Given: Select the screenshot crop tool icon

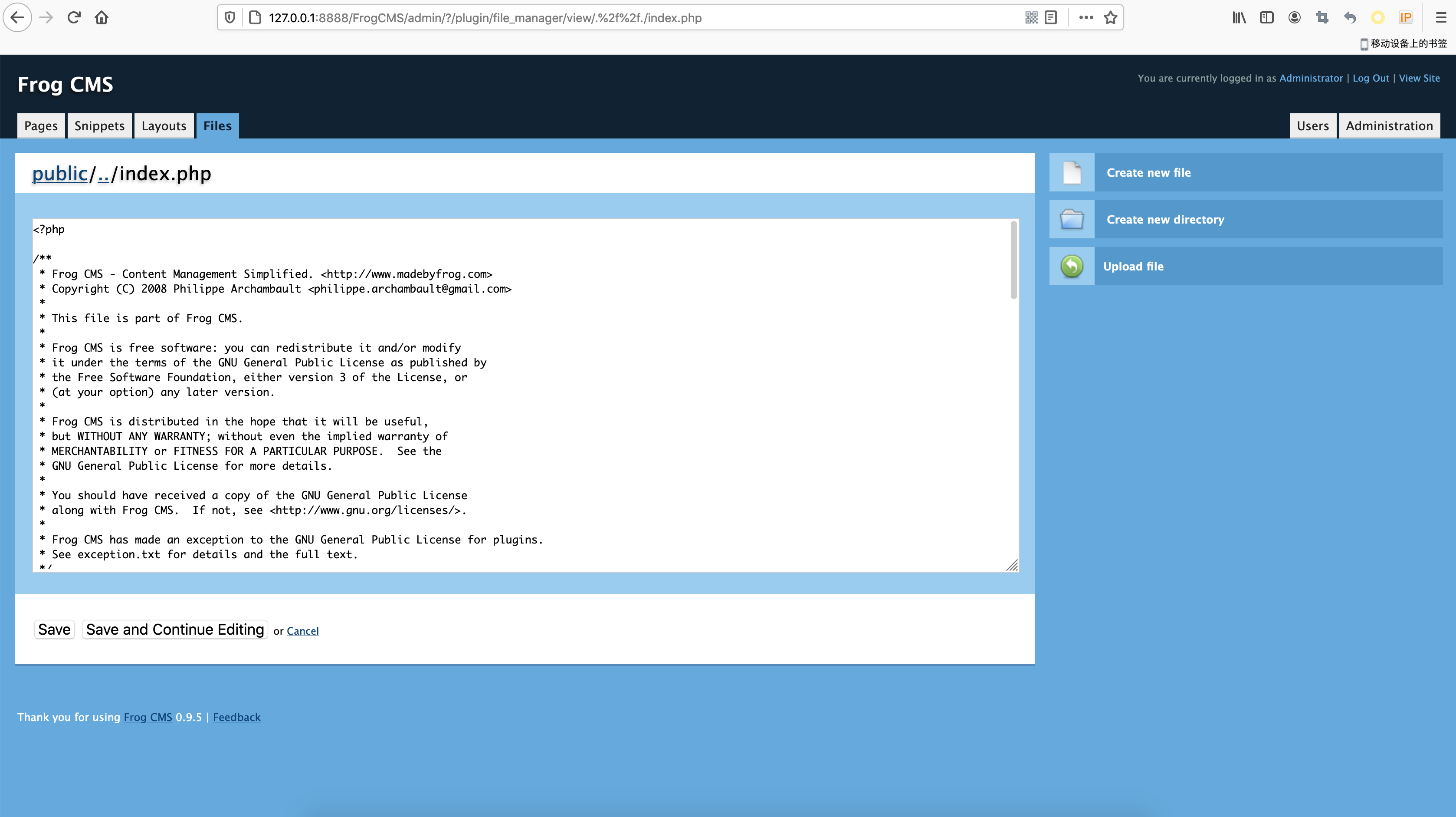Looking at the screenshot, I should click(1322, 17).
